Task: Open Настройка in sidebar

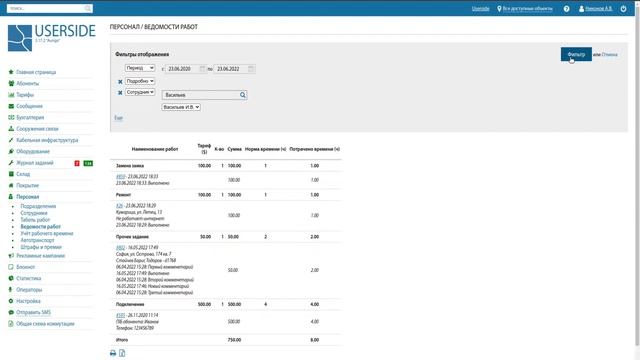Action: 28,301
